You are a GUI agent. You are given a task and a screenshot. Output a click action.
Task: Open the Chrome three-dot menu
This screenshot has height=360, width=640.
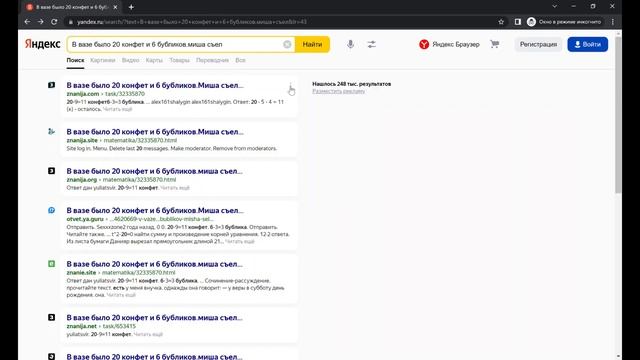613,22
